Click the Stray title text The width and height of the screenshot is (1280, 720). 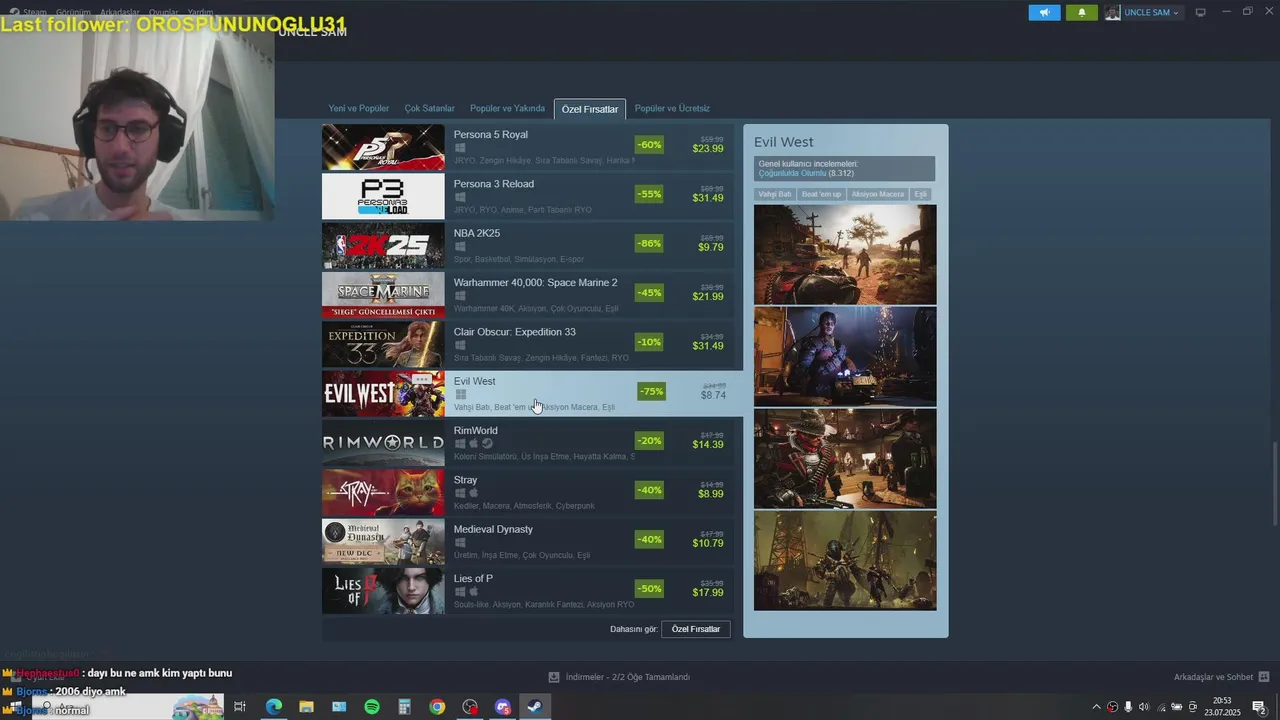point(466,480)
